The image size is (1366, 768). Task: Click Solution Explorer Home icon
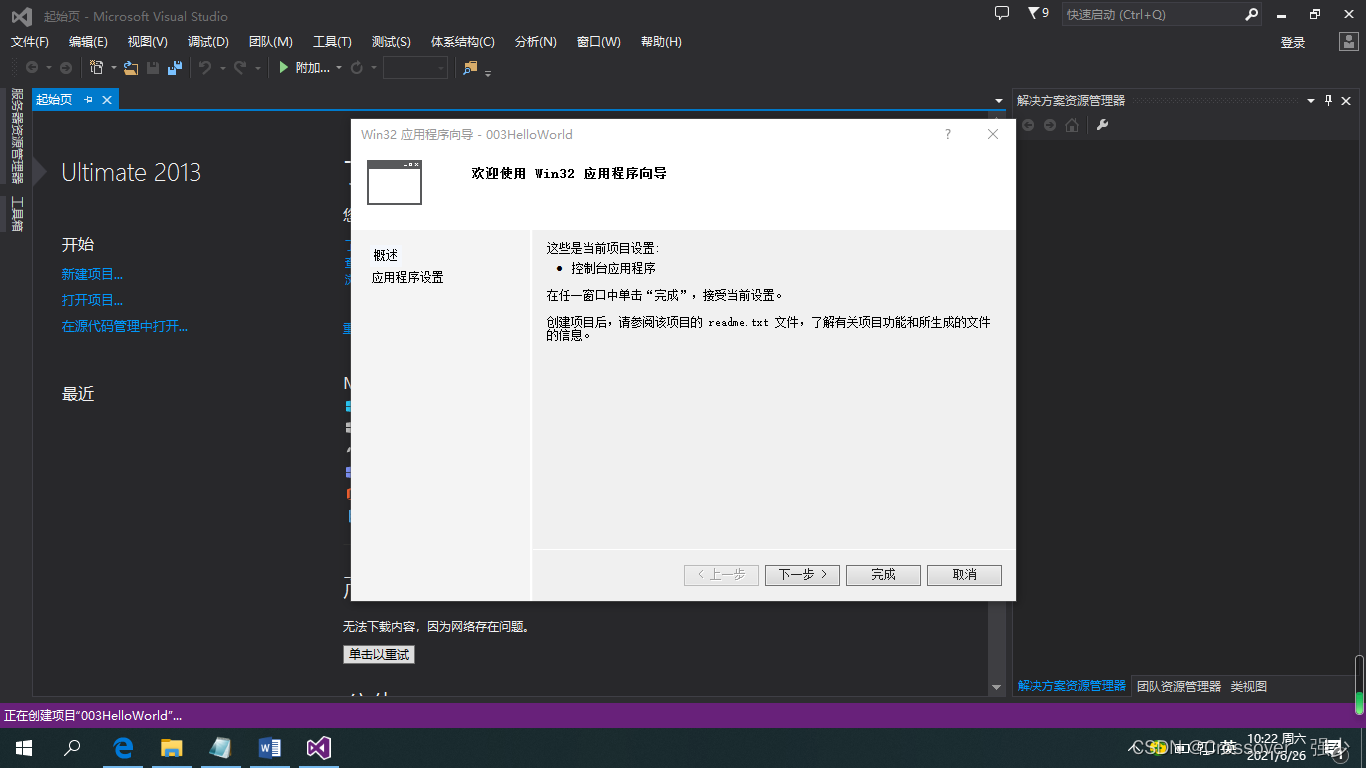pos(1072,125)
